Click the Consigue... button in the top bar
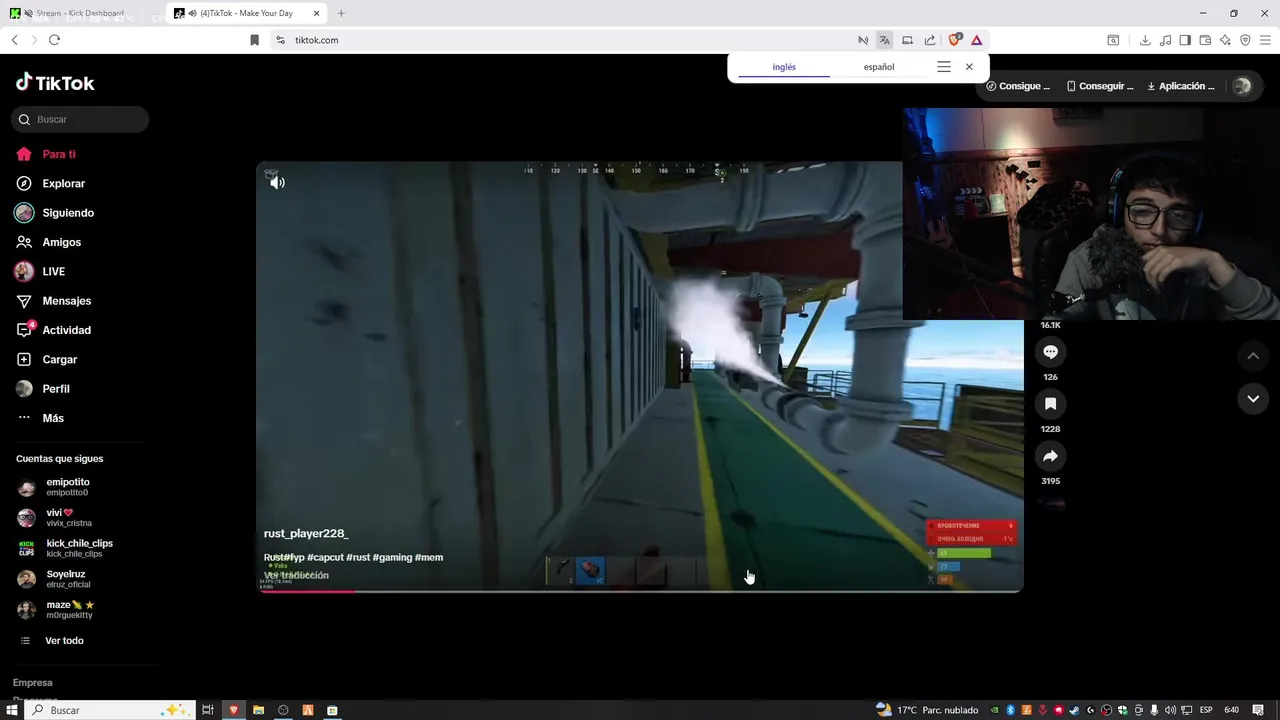The image size is (1280, 720). [x=1018, y=86]
